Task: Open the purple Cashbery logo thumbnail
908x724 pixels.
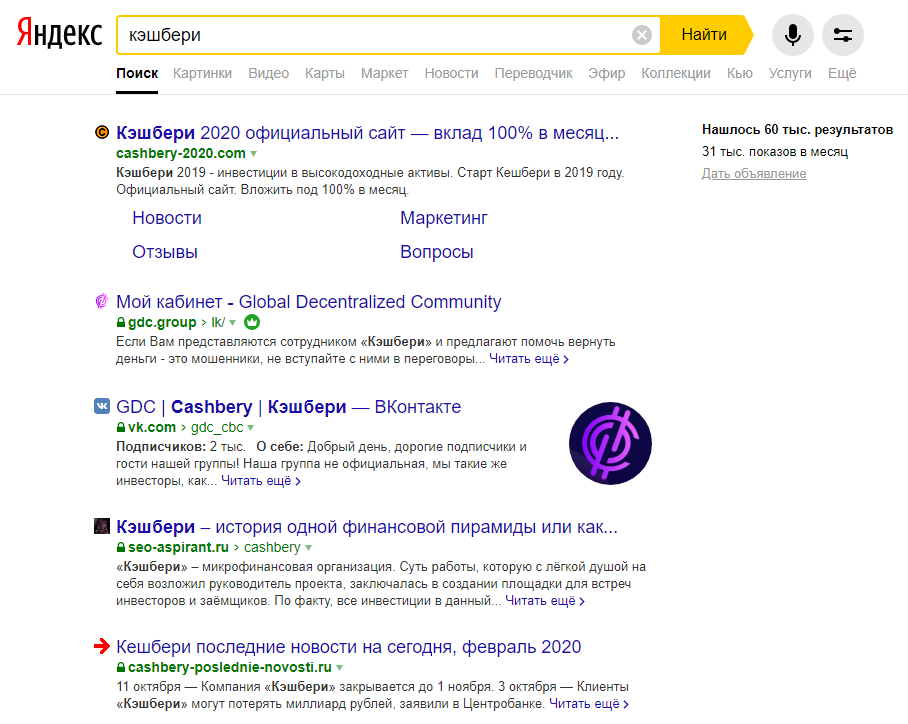Action: click(610, 444)
